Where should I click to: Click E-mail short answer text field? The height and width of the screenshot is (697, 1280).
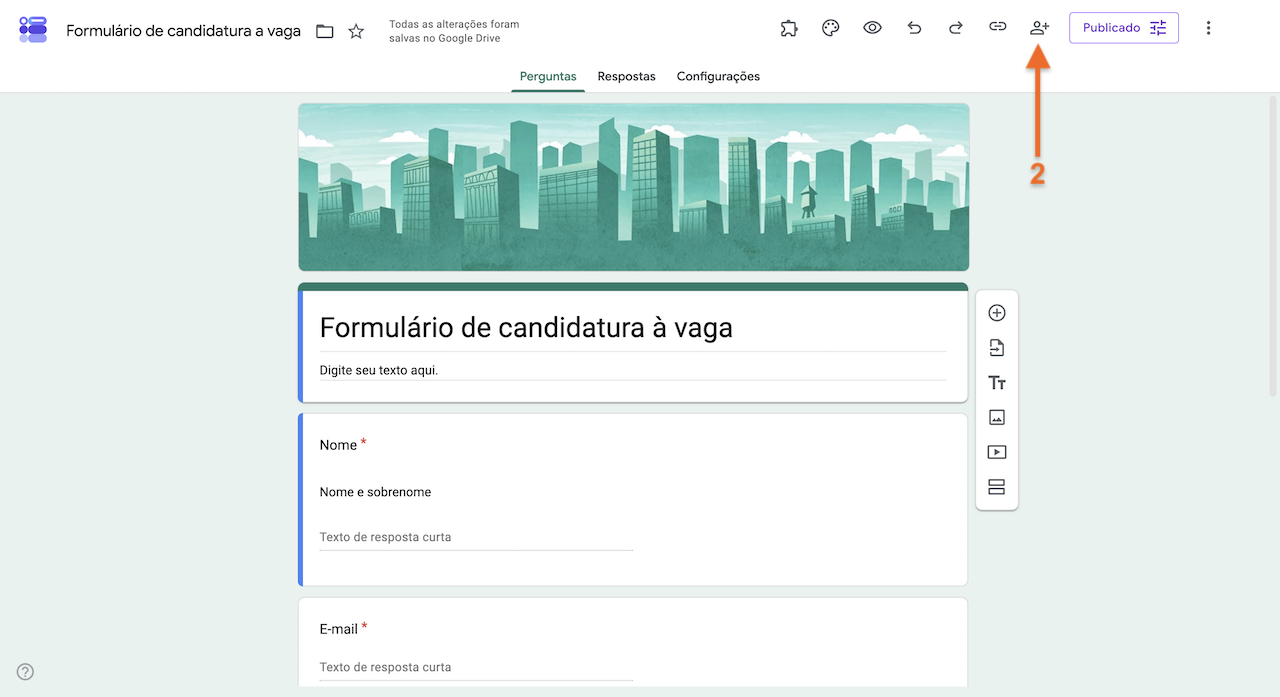pyautogui.click(x=476, y=667)
